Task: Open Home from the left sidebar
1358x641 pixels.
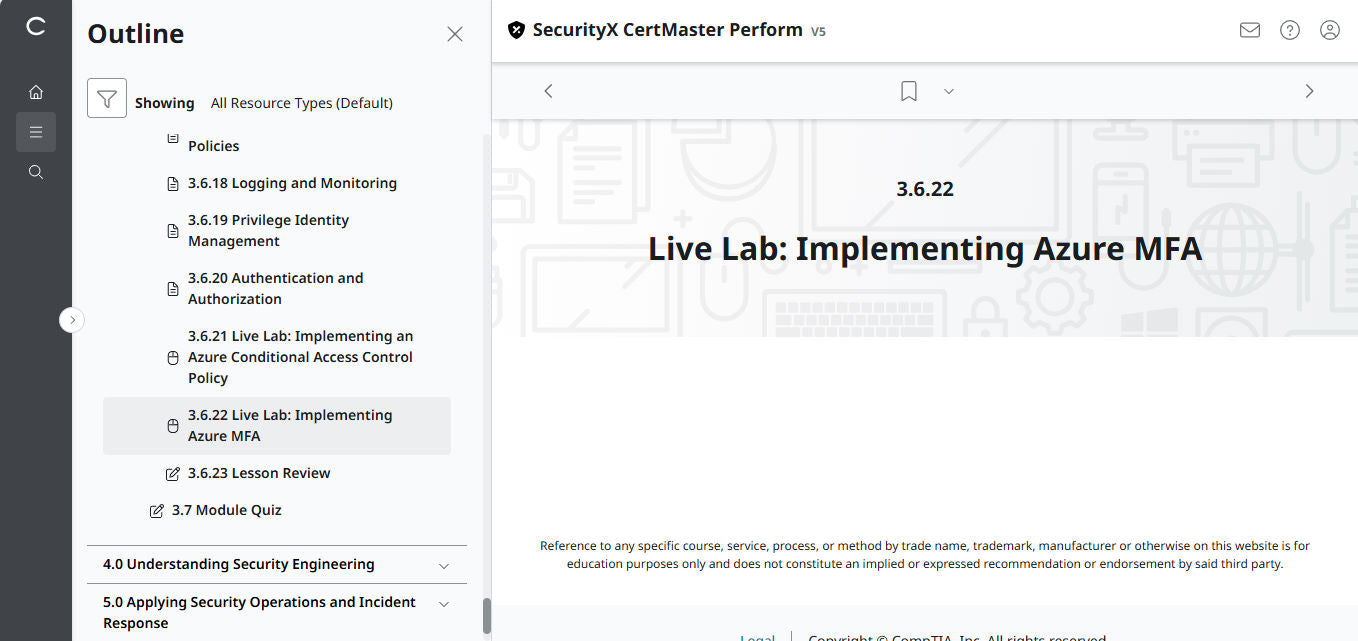Action: tap(36, 91)
